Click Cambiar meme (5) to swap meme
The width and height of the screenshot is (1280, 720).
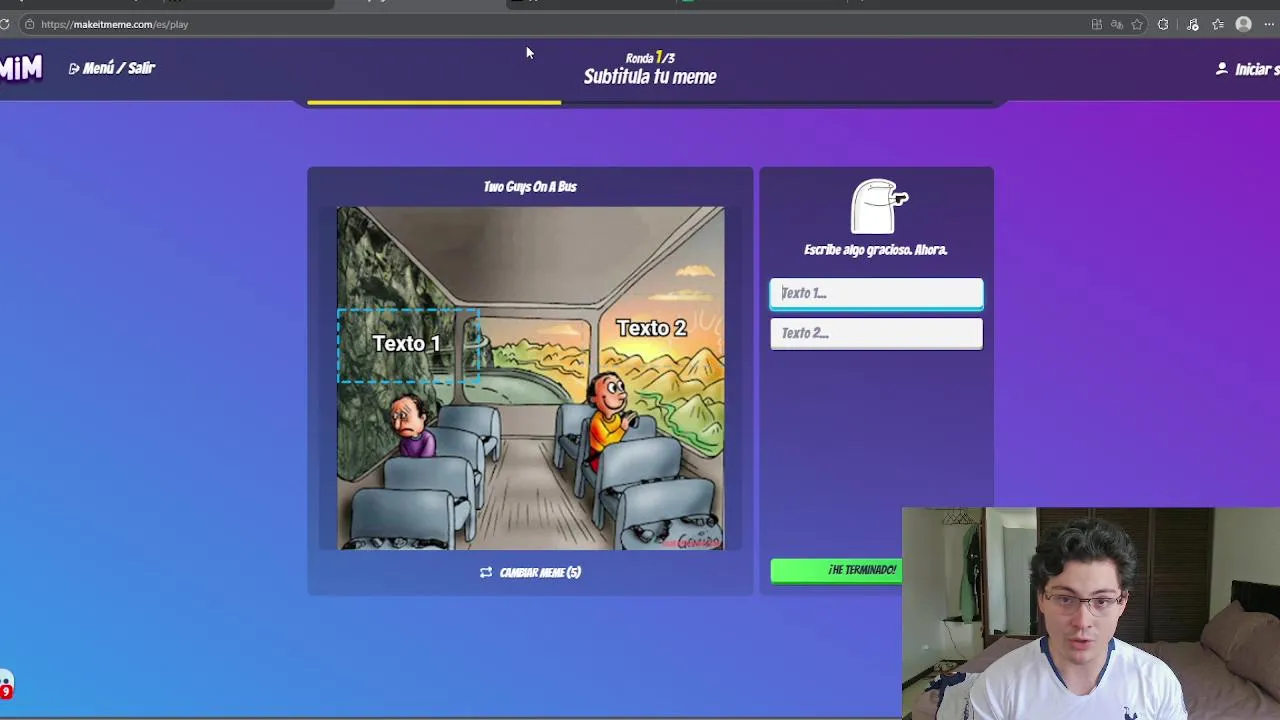tap(530, 572)
